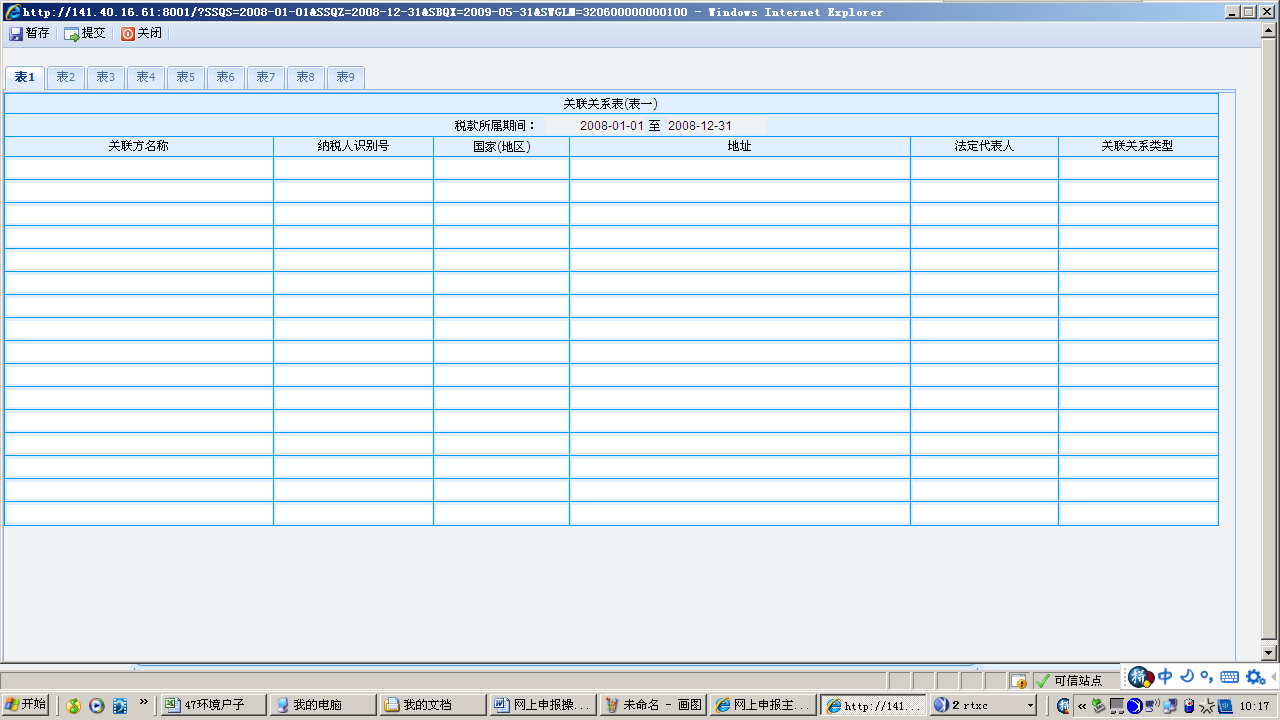The height and width of the screenshot is (720, 1280).
Task: Click first-row input under 国家(地区)
Action: click(501, 168)
